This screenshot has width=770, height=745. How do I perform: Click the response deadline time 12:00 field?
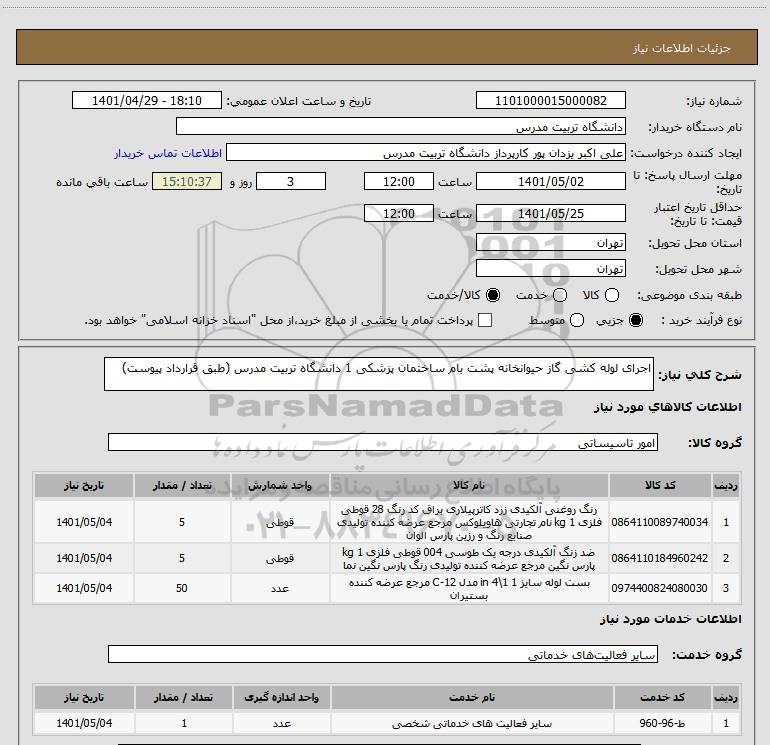point(399,181)
